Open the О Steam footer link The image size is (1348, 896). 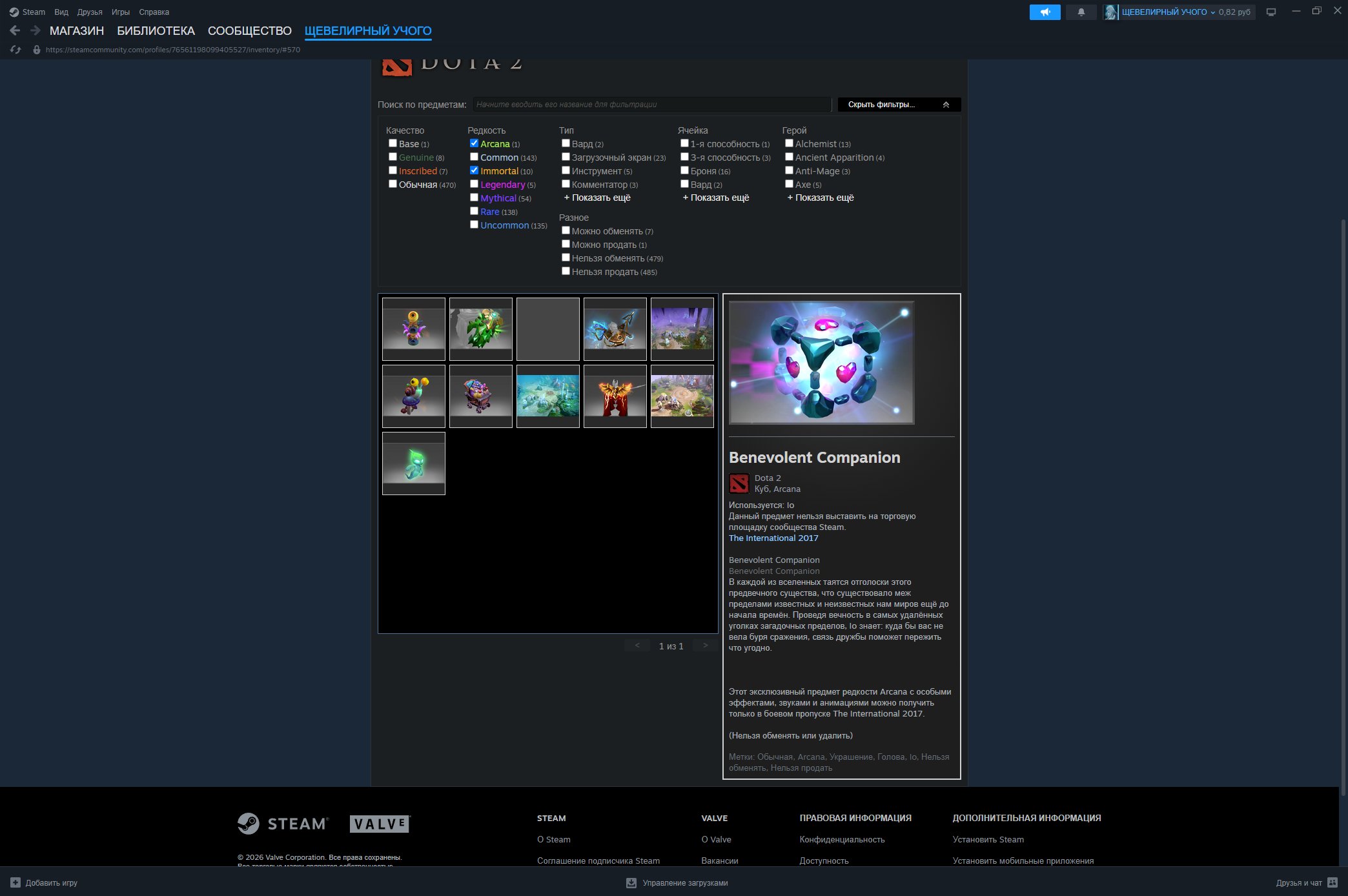tap(554, 840)
